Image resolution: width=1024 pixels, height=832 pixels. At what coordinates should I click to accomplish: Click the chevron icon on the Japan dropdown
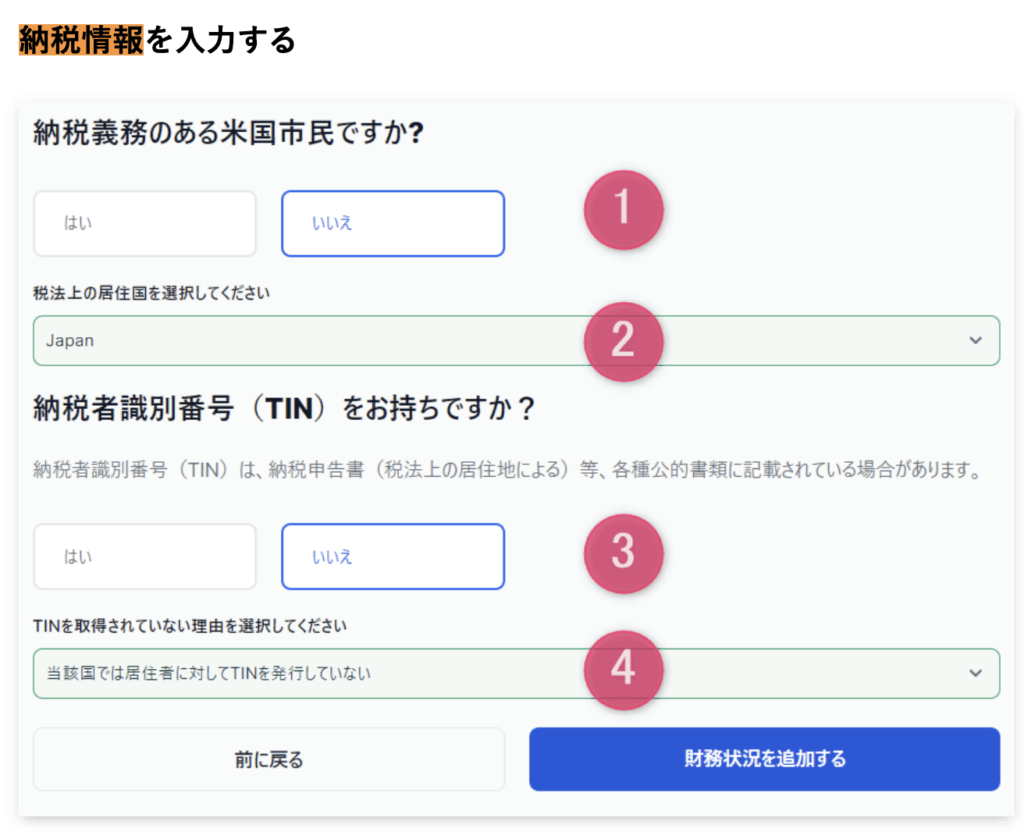[x=975, y=340]
